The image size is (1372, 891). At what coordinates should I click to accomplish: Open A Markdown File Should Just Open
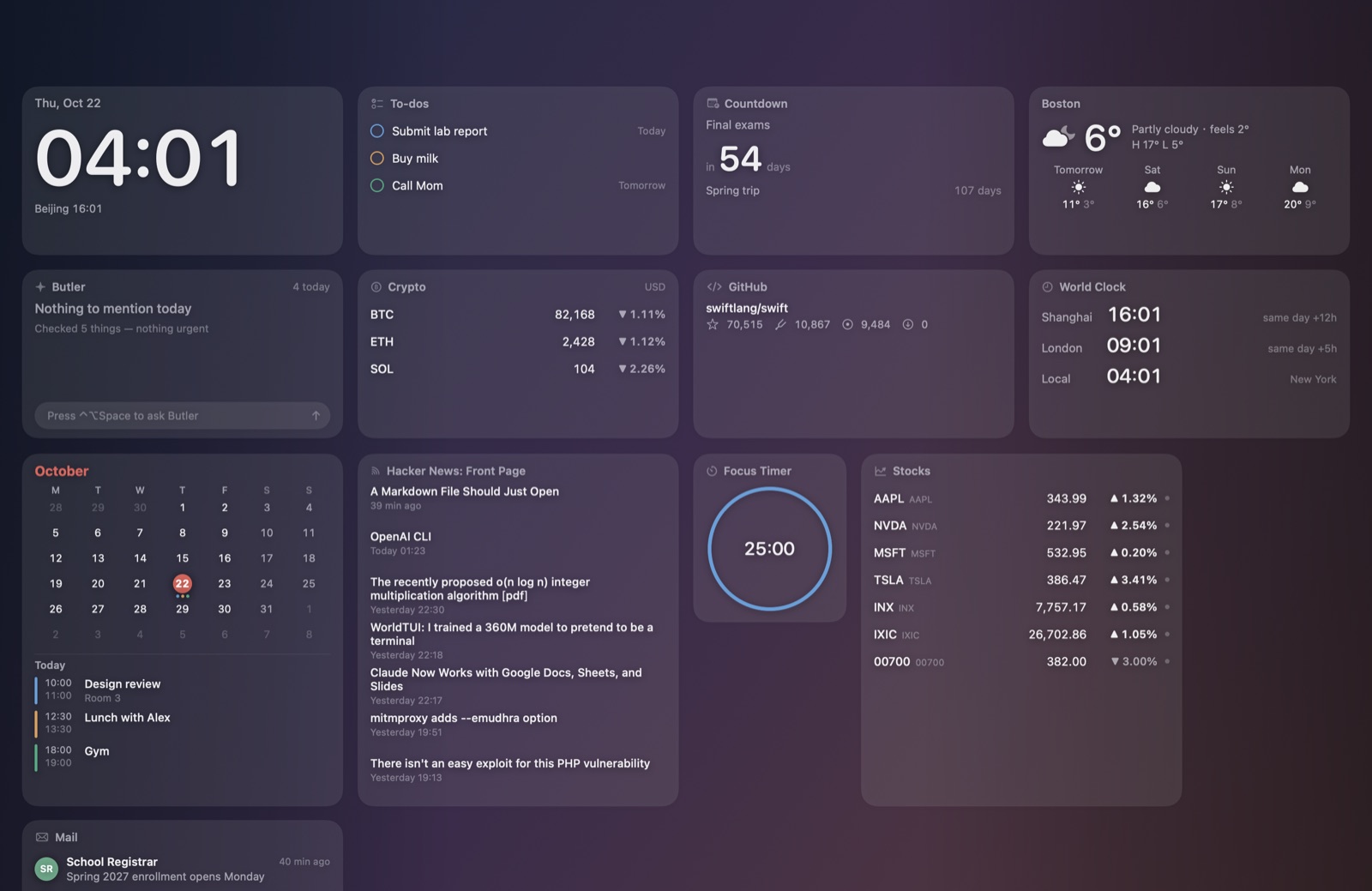point(465,491)
